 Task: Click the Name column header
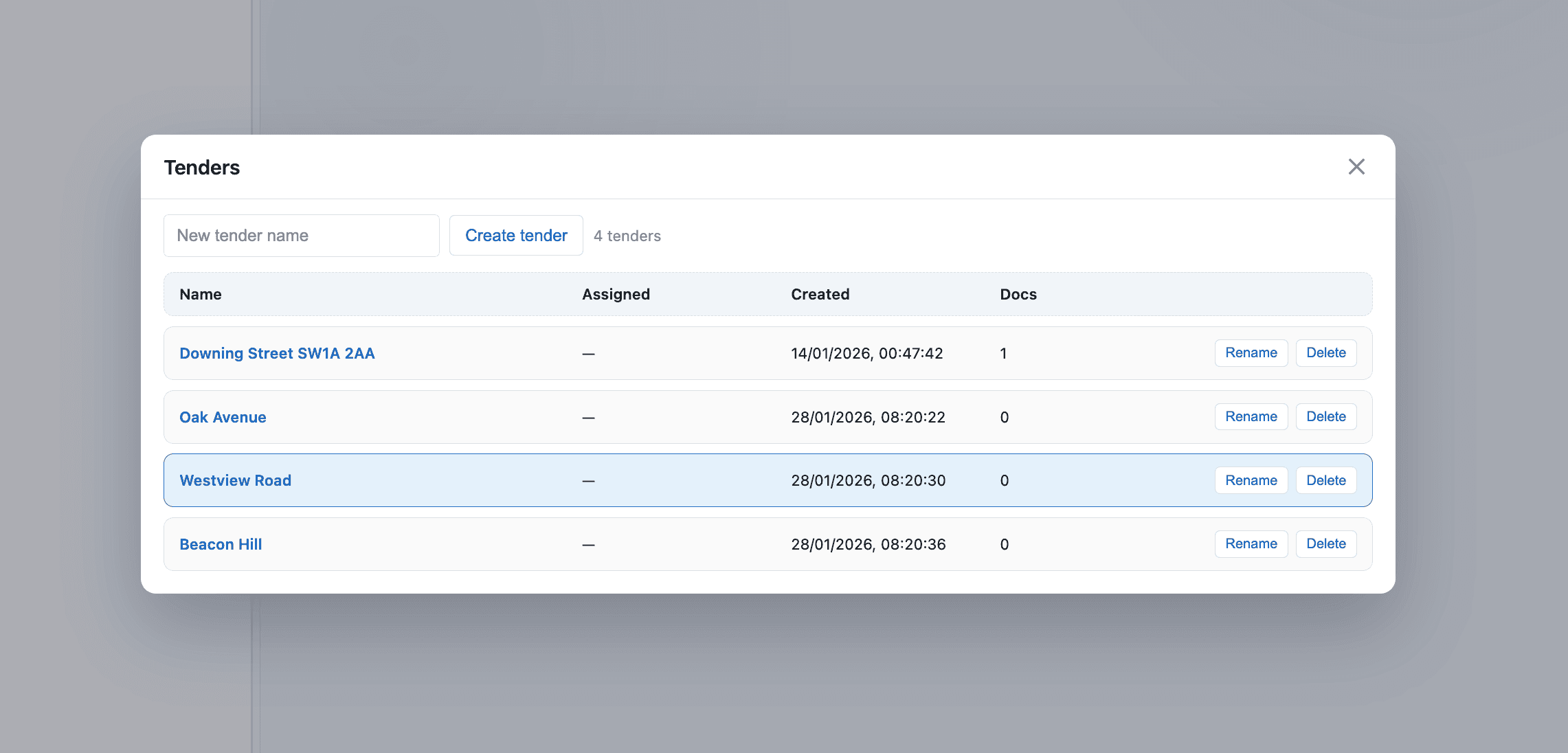(x=200, y=294)
